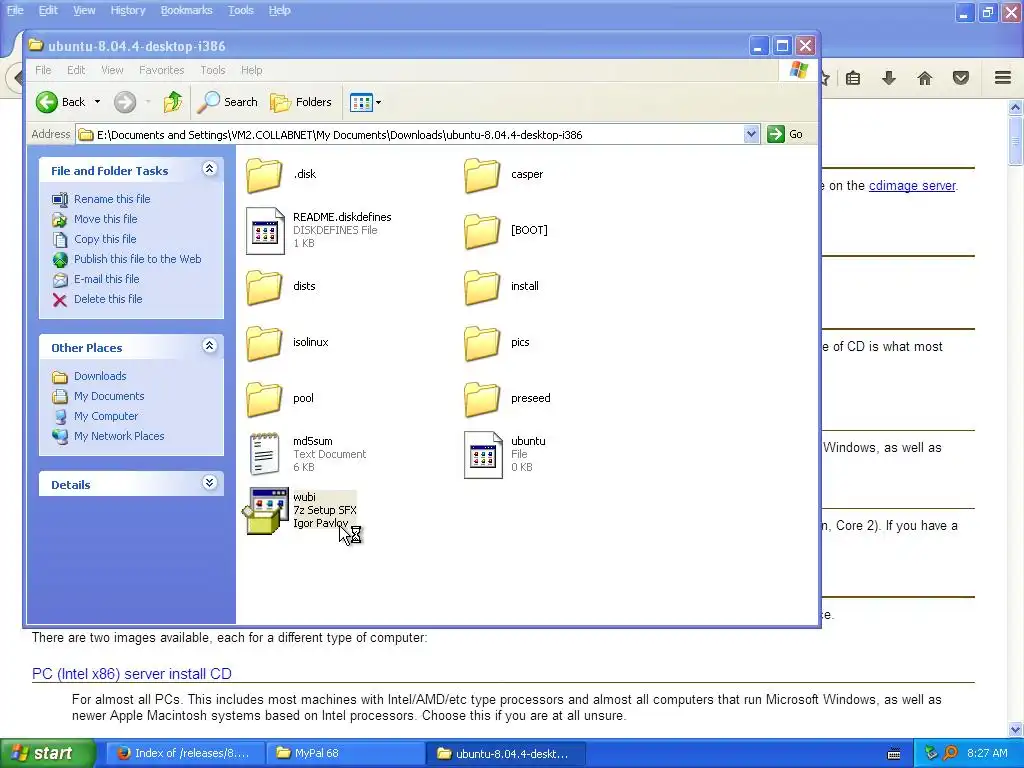Select the pics folder icon

482,344
